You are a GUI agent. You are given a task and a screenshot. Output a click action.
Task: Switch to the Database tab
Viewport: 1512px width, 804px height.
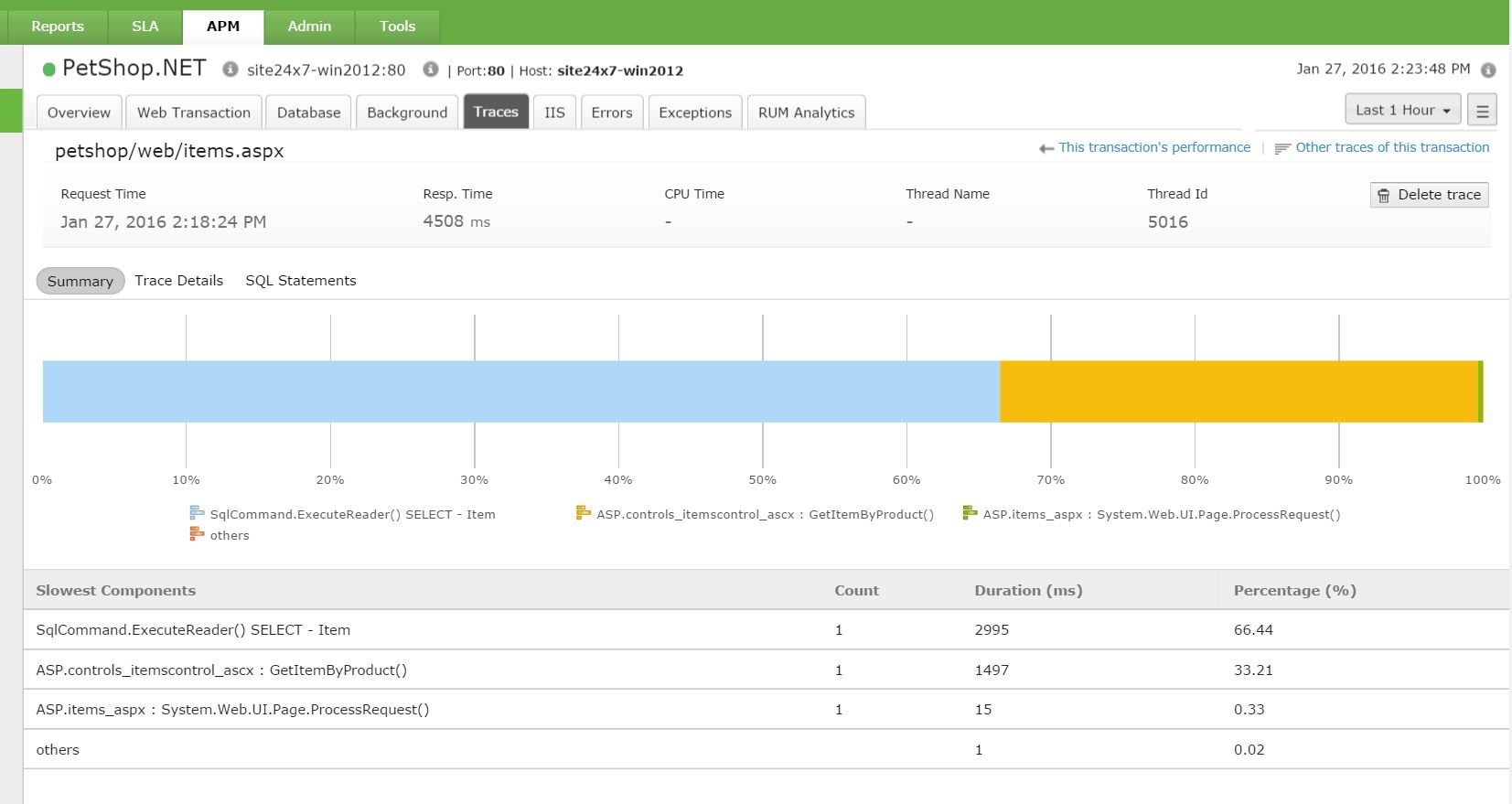[308, 113]
